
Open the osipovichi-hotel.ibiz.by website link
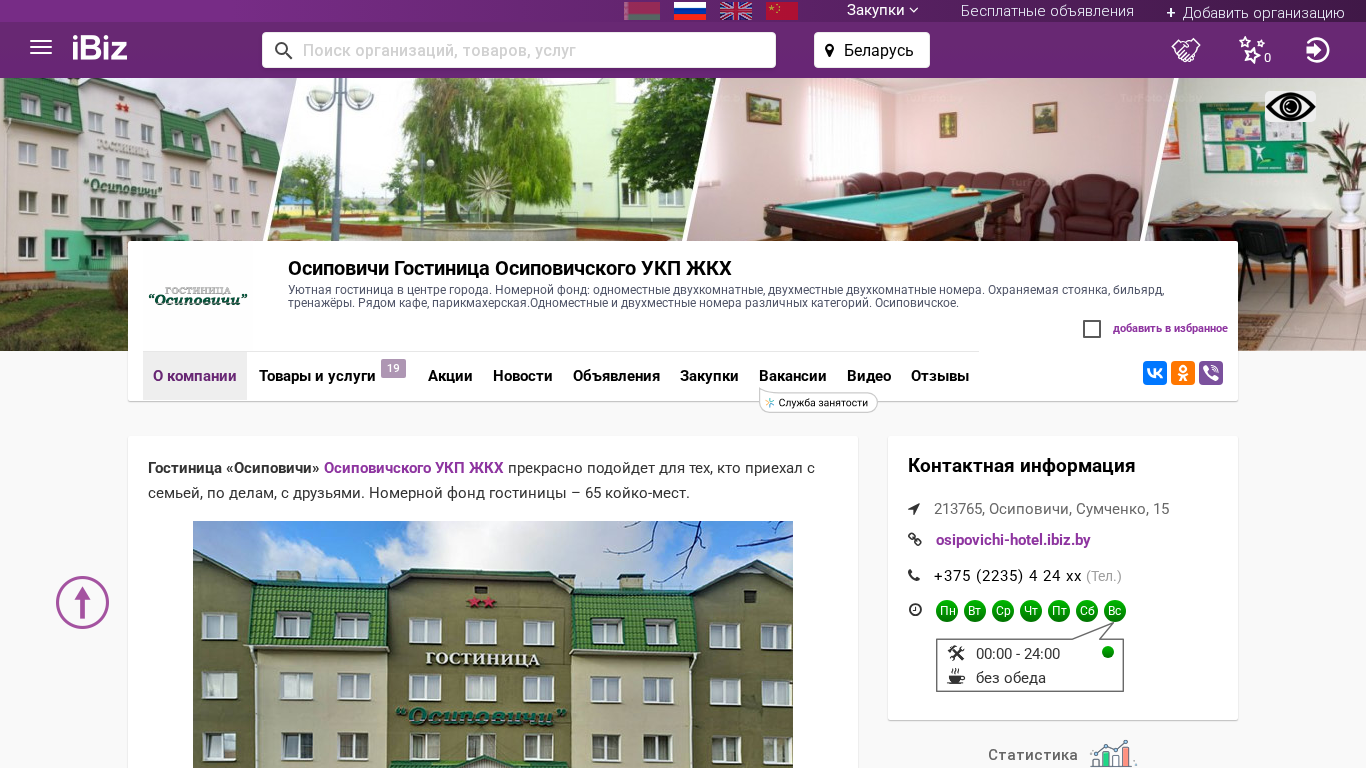click(x=1013, y=540)
